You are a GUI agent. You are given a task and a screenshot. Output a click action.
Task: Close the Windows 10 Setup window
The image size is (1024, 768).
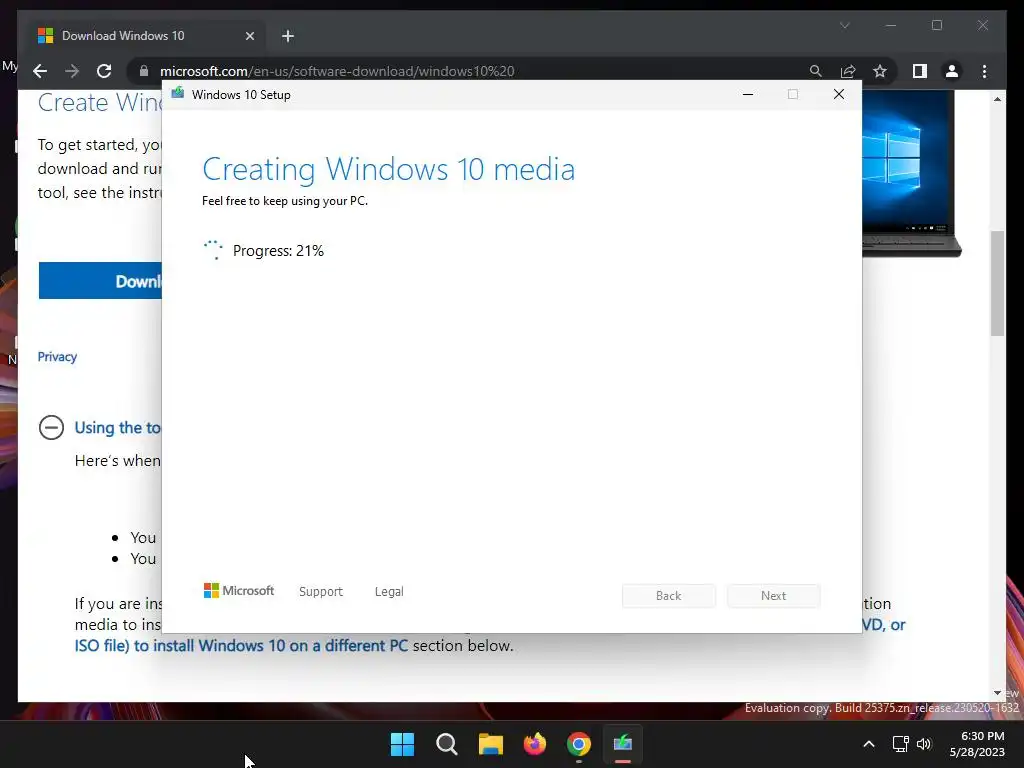839,95
